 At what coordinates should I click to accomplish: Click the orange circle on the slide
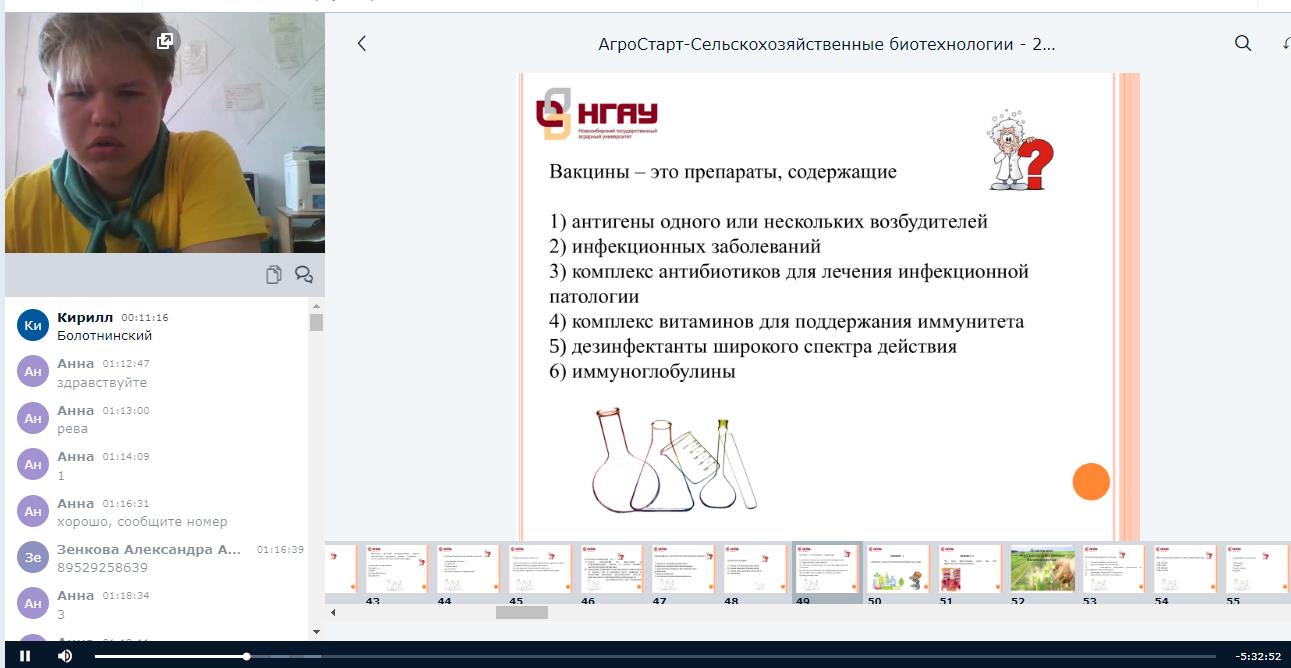click(1091, 481)
